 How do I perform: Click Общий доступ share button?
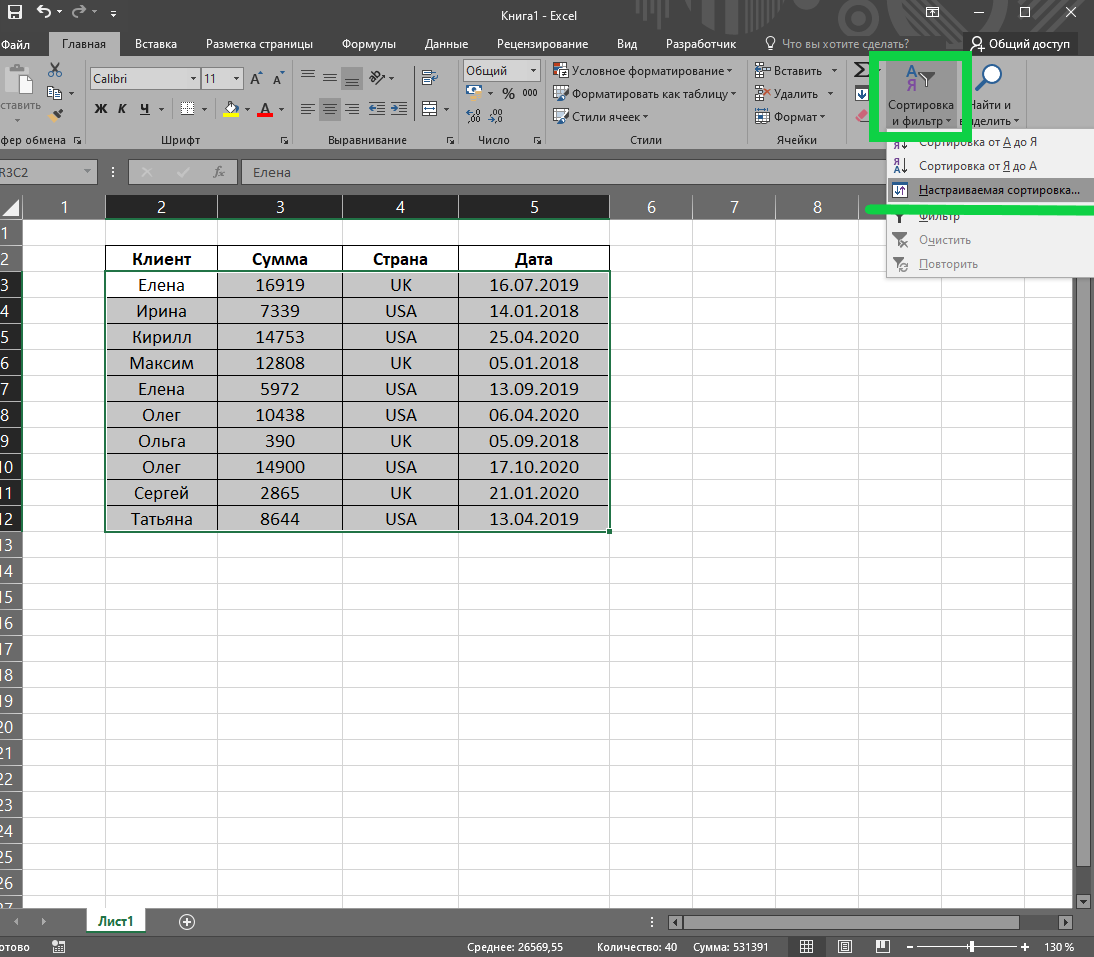pyautogui.click(x=1019, y=44)
